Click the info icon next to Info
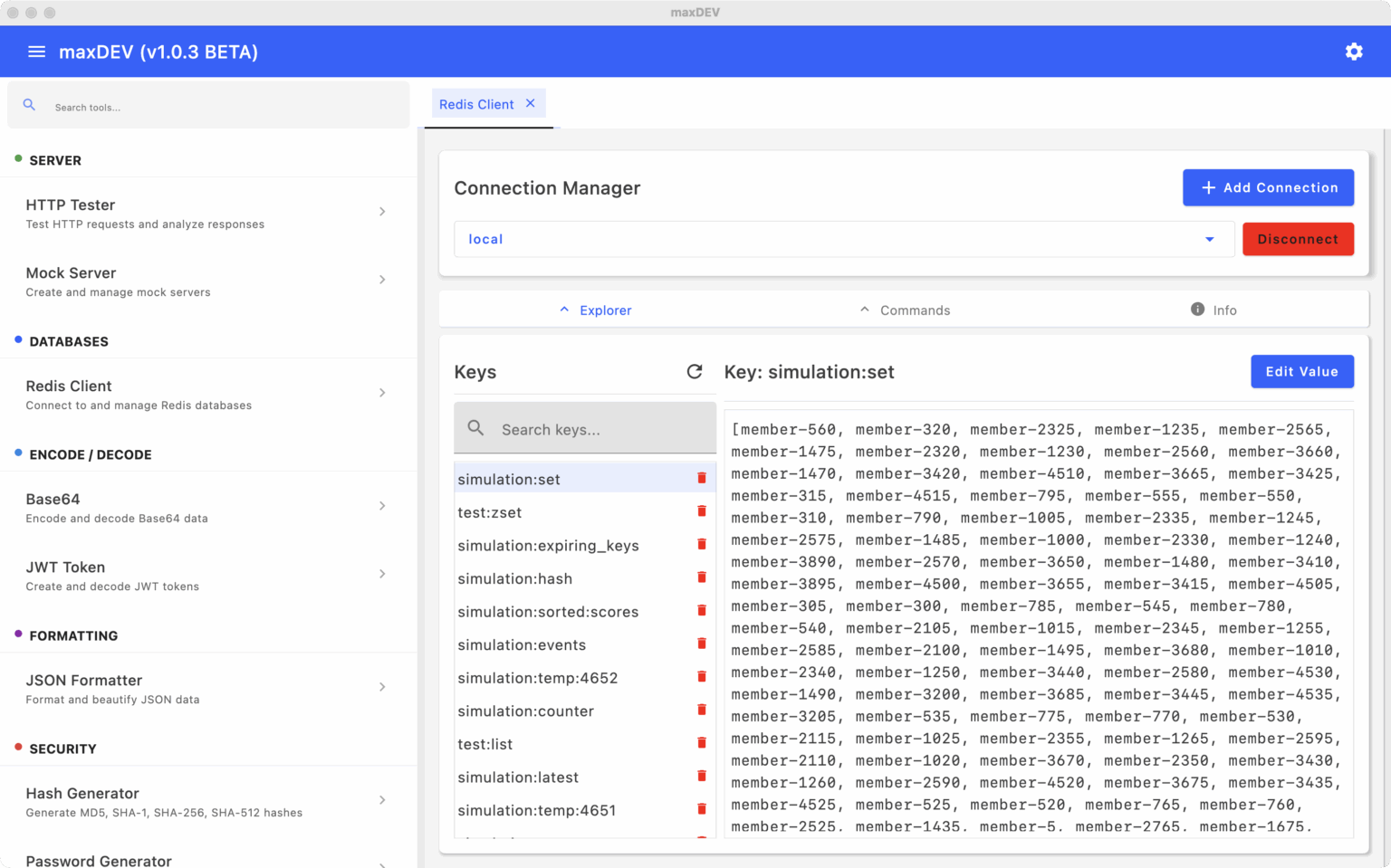 [x=1197, y=309]
